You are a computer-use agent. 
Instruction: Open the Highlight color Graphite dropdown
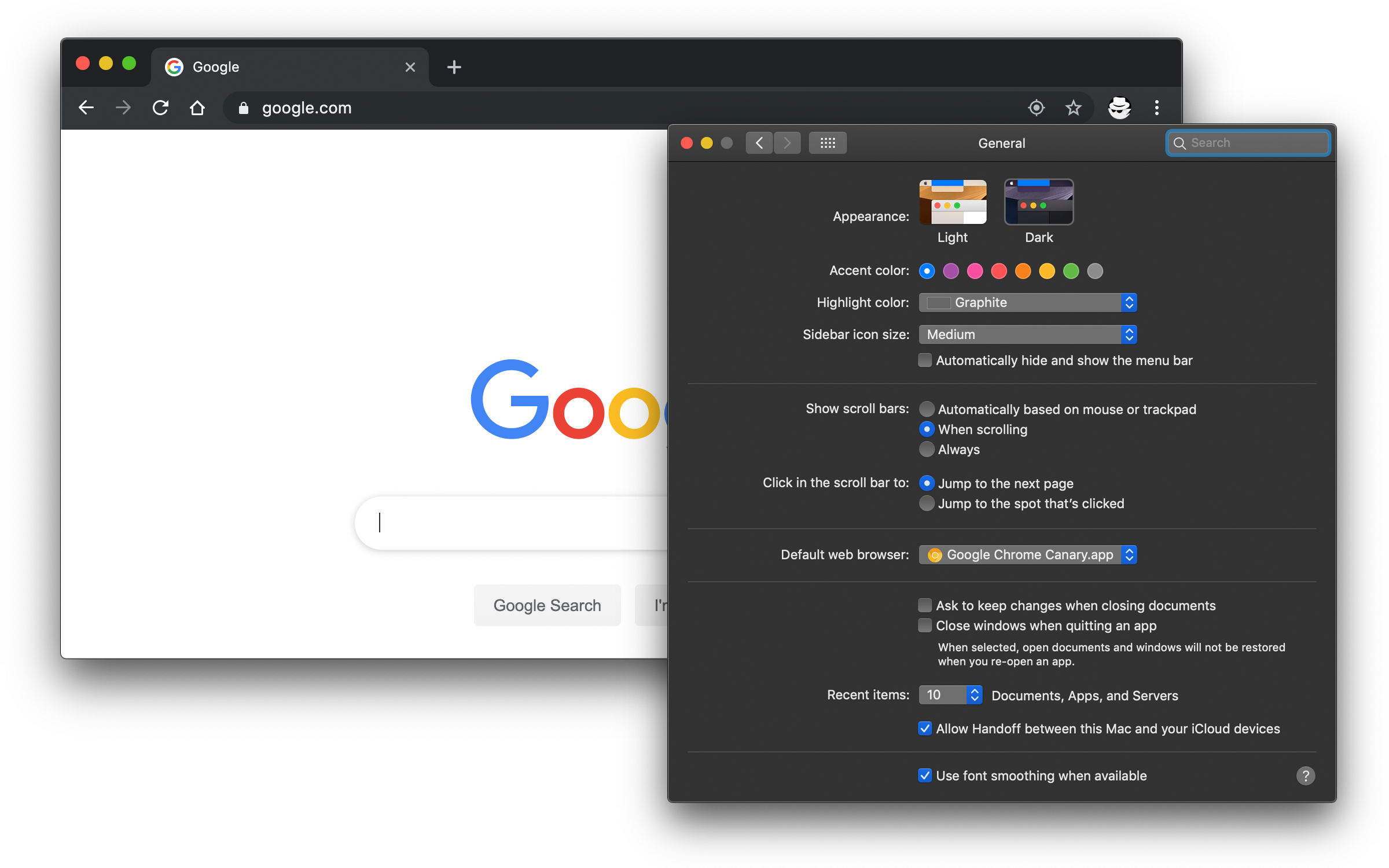coord(1028,303)
